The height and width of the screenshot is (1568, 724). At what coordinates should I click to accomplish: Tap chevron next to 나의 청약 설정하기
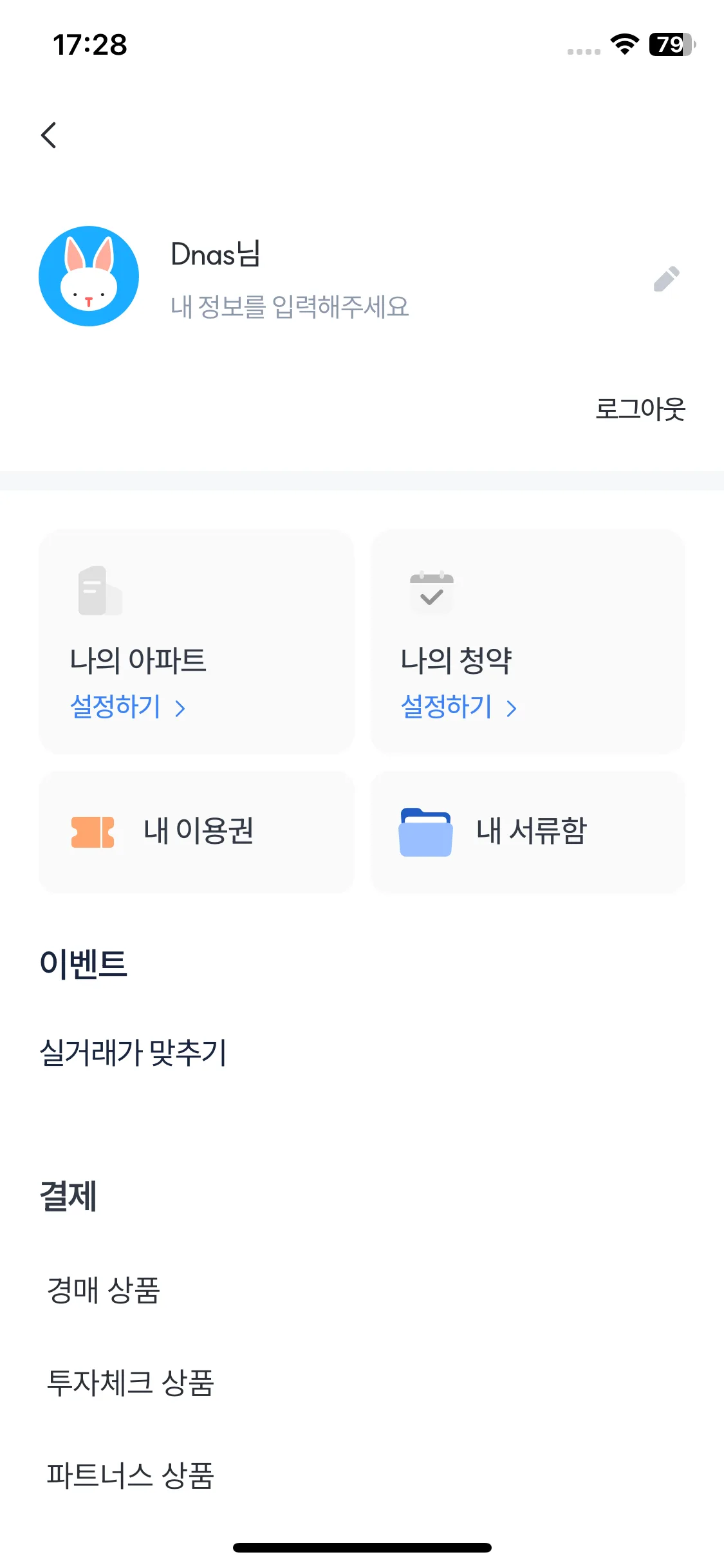pyautogui.click(x=512, y=709)
